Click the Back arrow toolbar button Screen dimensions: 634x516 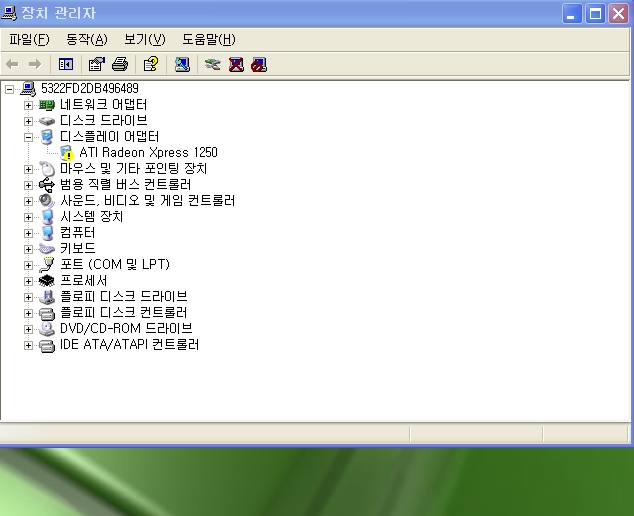pos(12,64)
